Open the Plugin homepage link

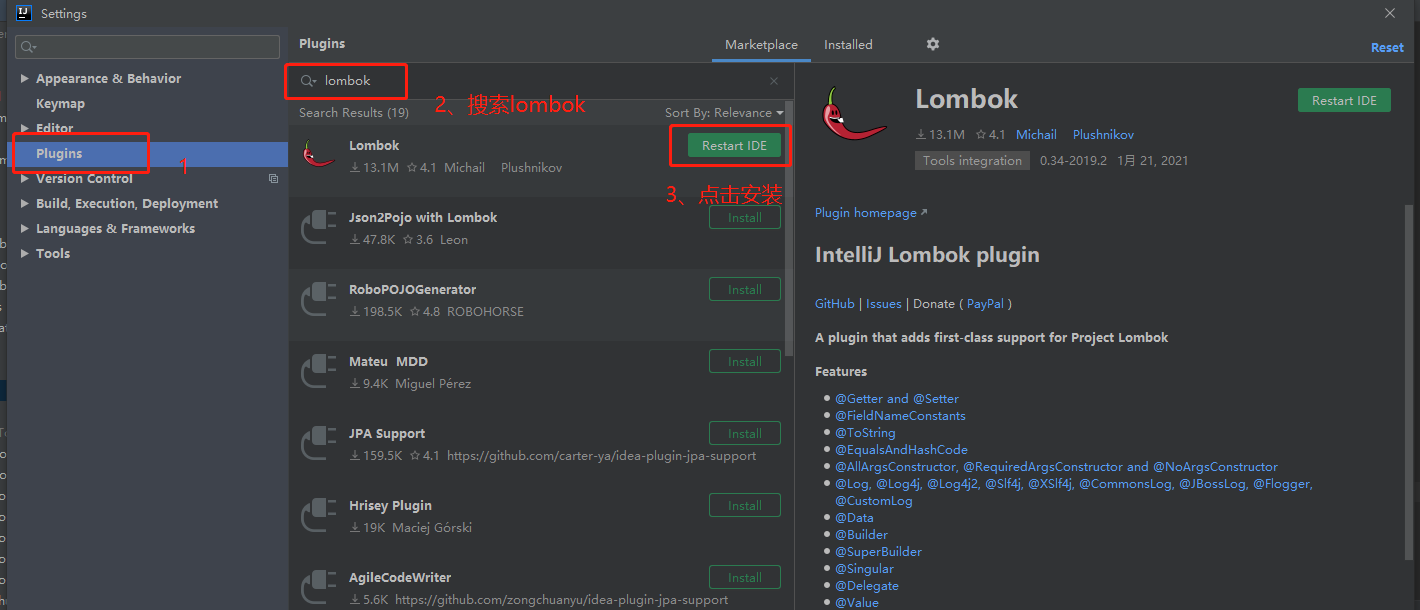pyautogui.click(x=871, y=212)
